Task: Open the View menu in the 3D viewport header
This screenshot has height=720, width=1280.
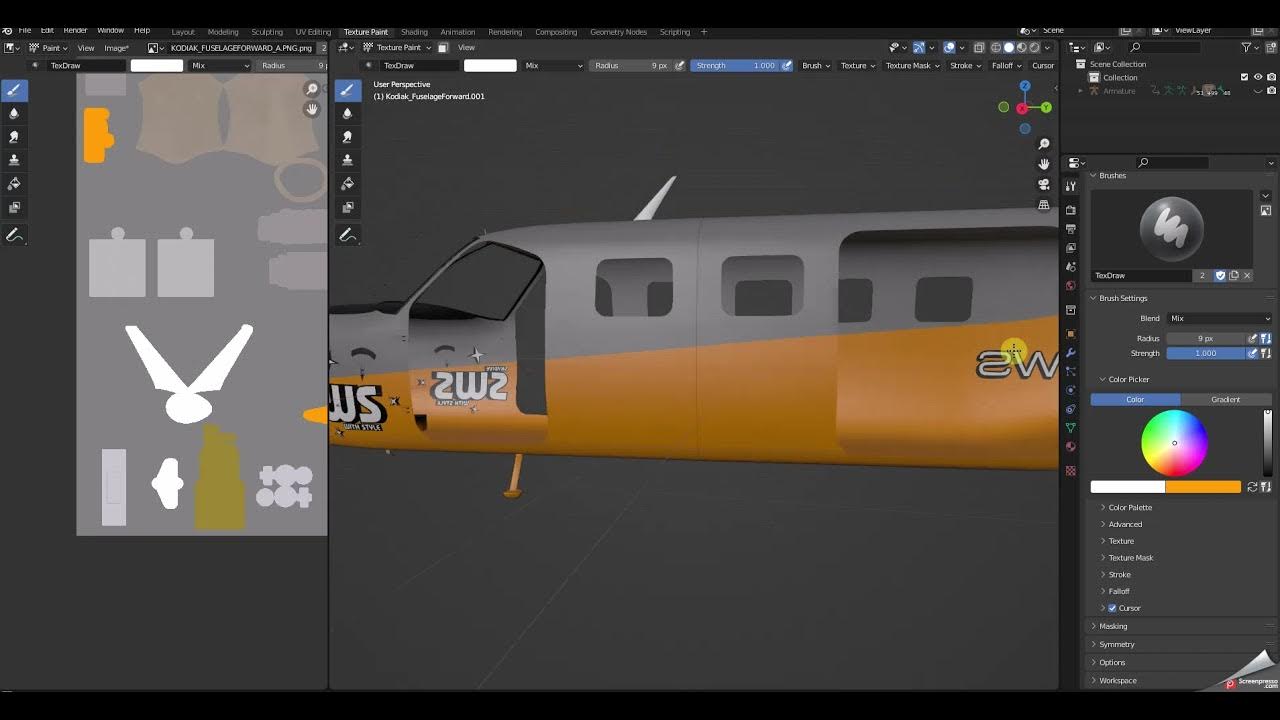Action: (x=466, y=47)
